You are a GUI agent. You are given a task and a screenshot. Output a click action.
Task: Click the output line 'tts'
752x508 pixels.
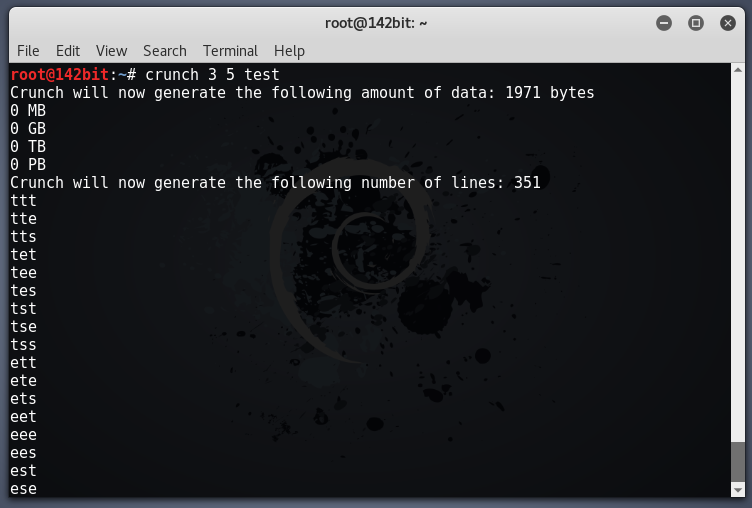pyautogui.click(x=24, y=236)
